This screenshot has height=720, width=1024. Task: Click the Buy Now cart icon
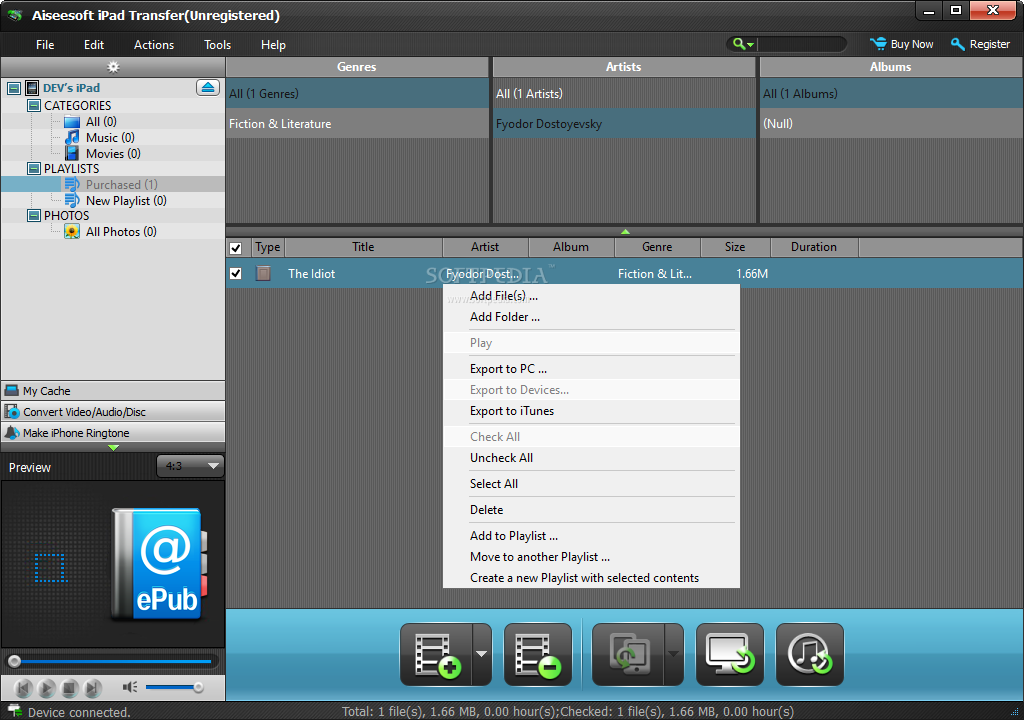pyautogui.click(x=878, y=44)
